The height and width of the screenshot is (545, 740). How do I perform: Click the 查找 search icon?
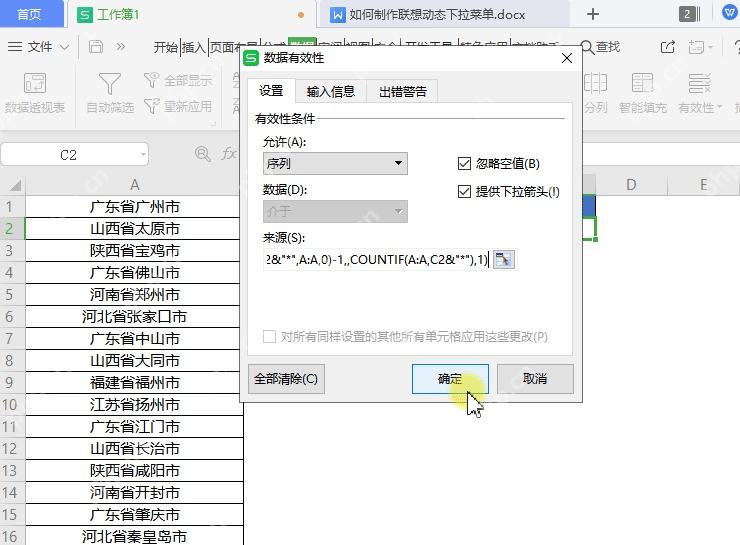pos(600,47)
